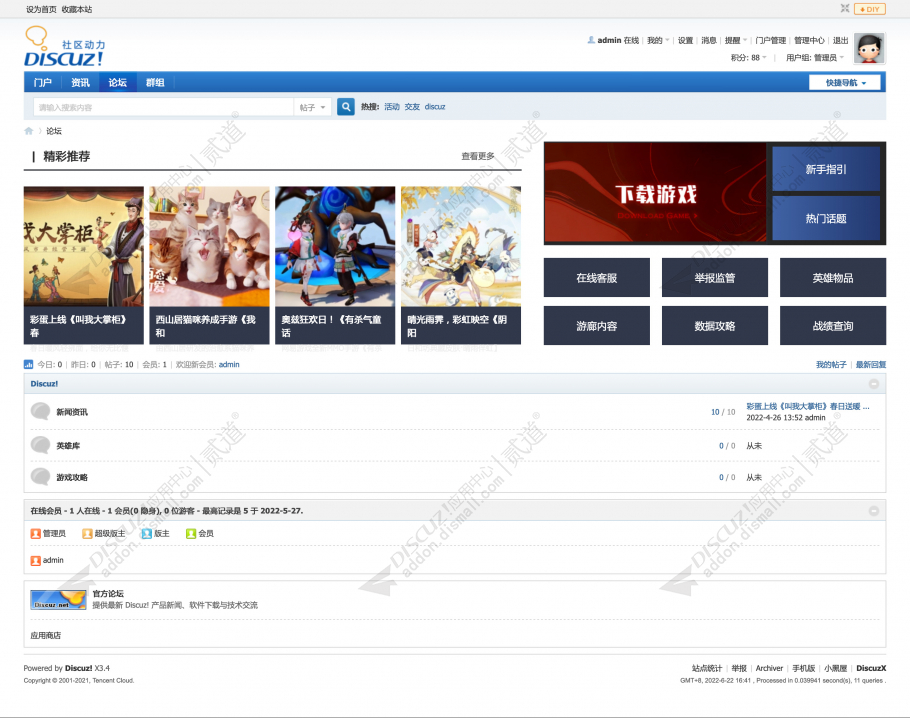910x718 pixels.
Task: Open 设置 in the user menu
Action: pyautogui.click(x=685, y=41)
